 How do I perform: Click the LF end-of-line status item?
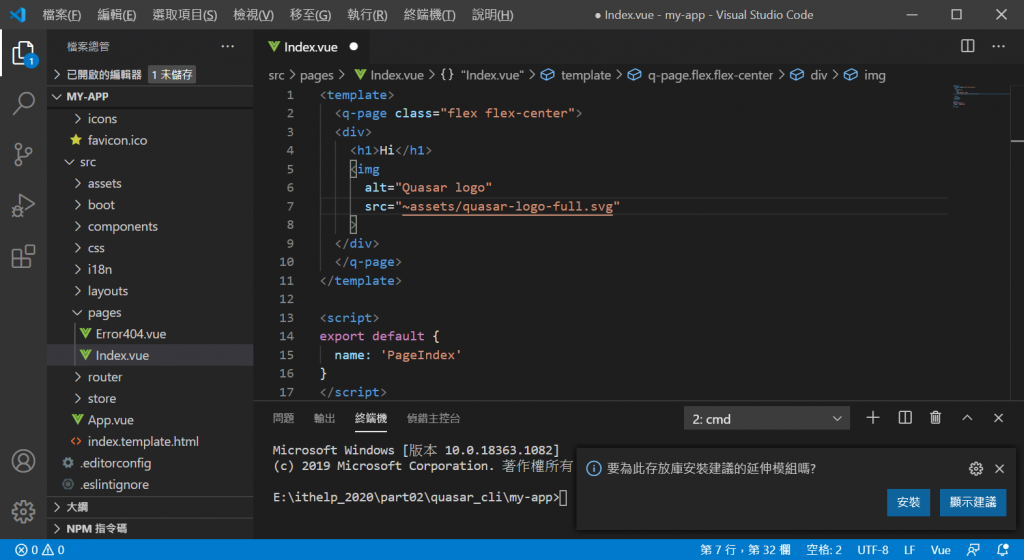pos(909,550)
